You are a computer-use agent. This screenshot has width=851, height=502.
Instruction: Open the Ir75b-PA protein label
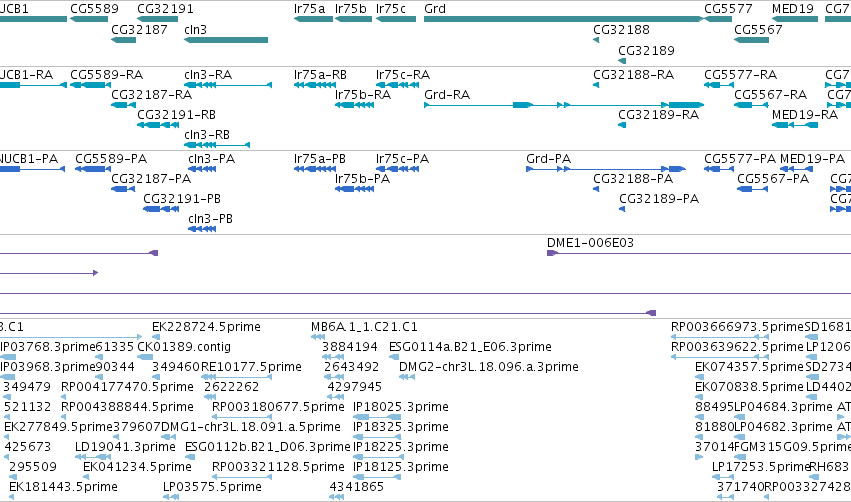click(363, 179)
